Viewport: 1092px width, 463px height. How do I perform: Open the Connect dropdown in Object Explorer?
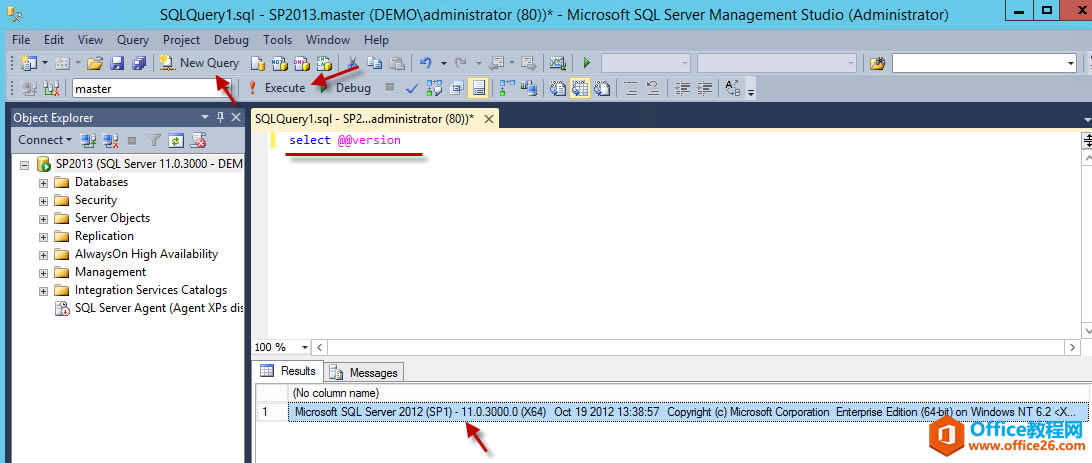click(45, 140)
